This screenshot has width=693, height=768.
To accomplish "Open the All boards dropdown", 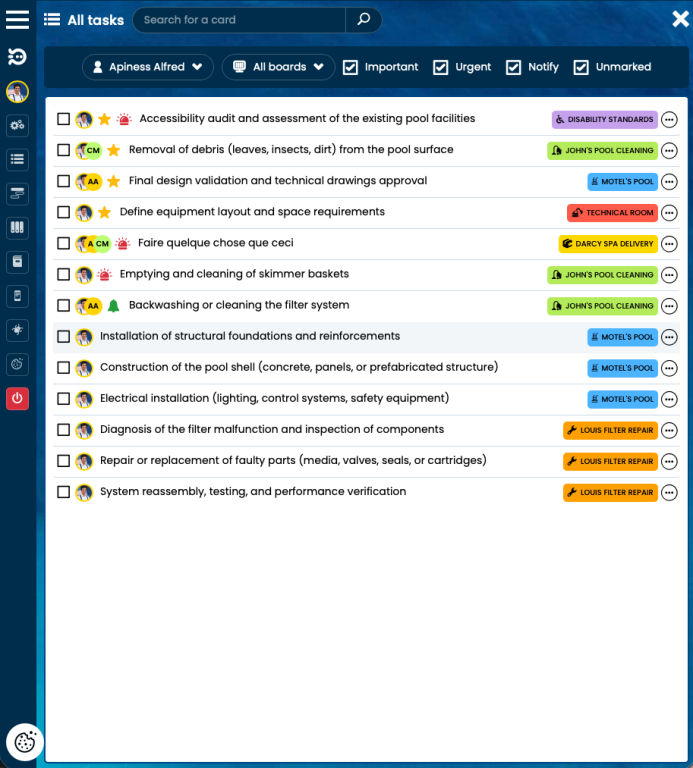I will click(278, 67).
